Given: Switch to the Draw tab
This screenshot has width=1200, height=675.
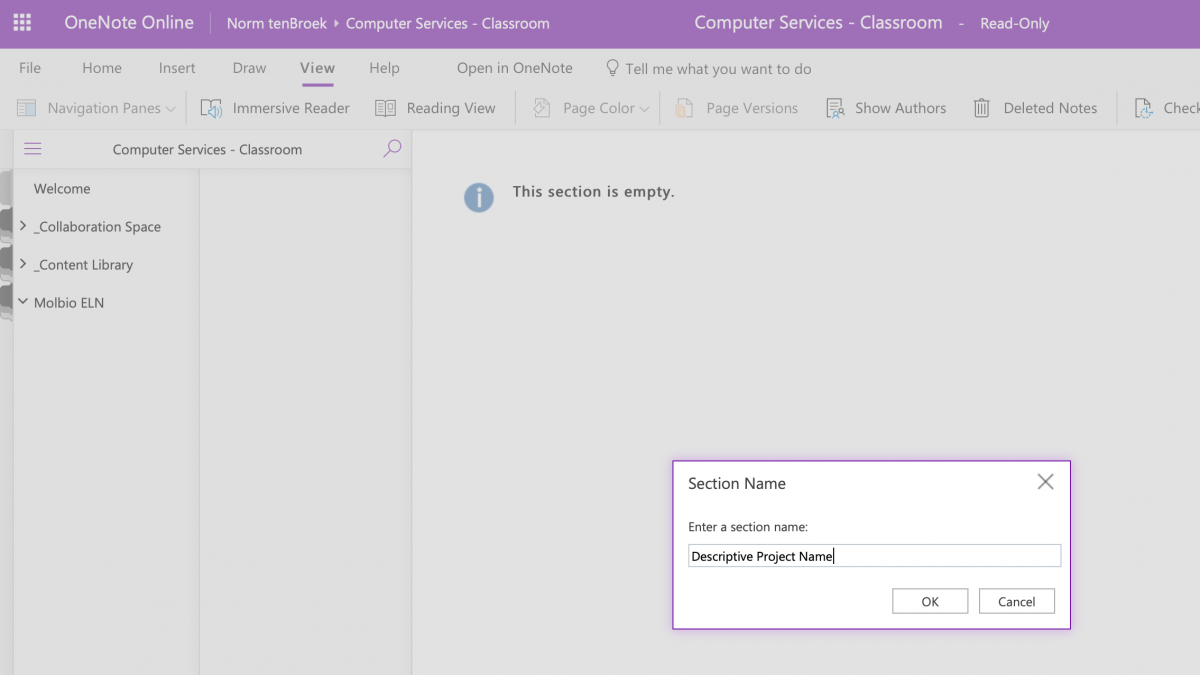Looking at the screenshot, I should (x=249, y=68).
